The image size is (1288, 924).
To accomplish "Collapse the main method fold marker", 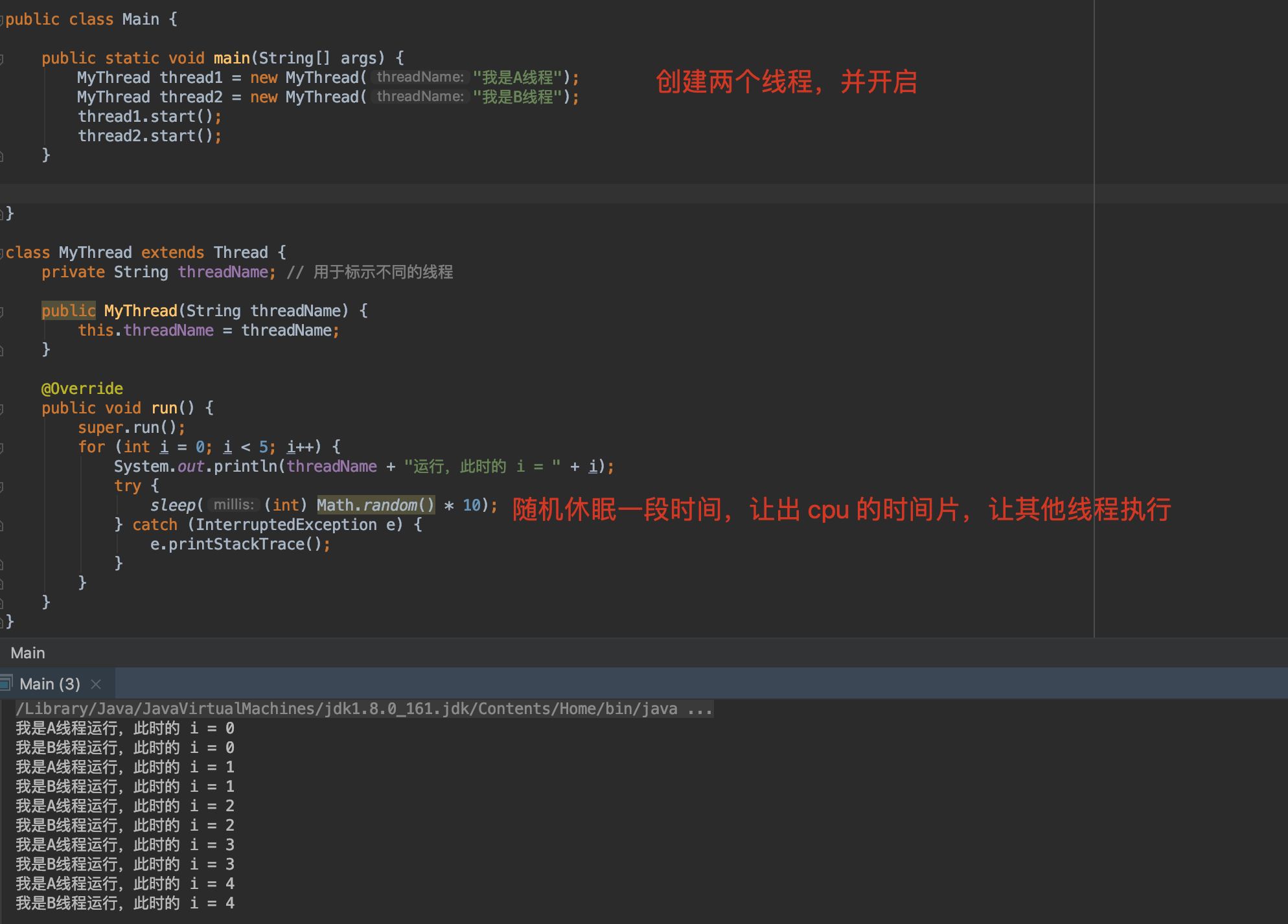I will pos(2,59).
